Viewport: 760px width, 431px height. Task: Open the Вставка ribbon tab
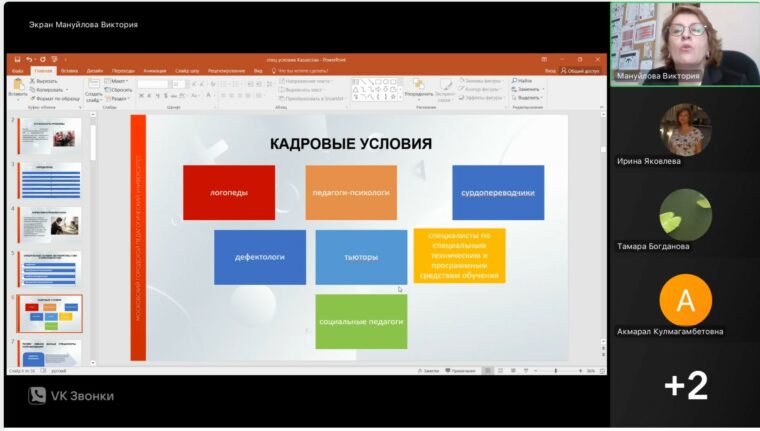tap(69, 71)
